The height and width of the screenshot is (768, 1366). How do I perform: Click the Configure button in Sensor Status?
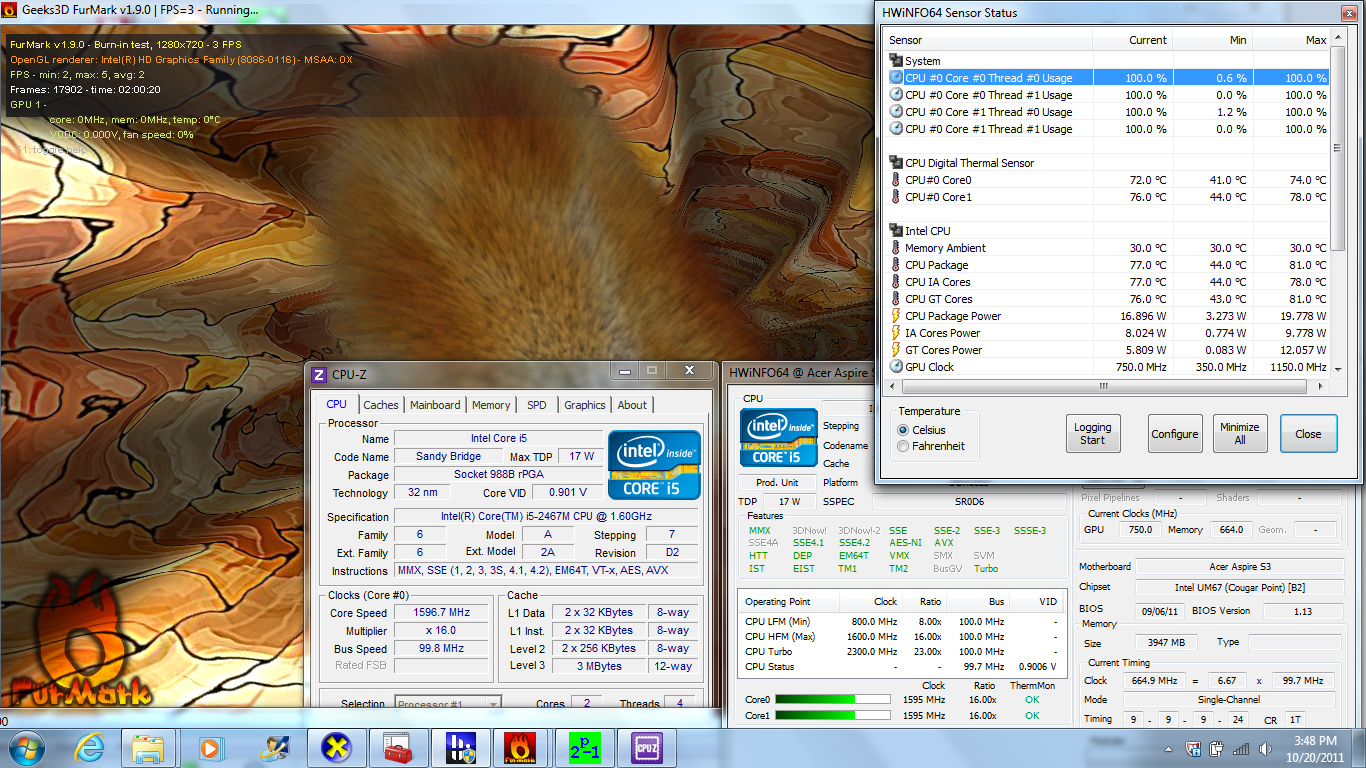(1174, 434)
